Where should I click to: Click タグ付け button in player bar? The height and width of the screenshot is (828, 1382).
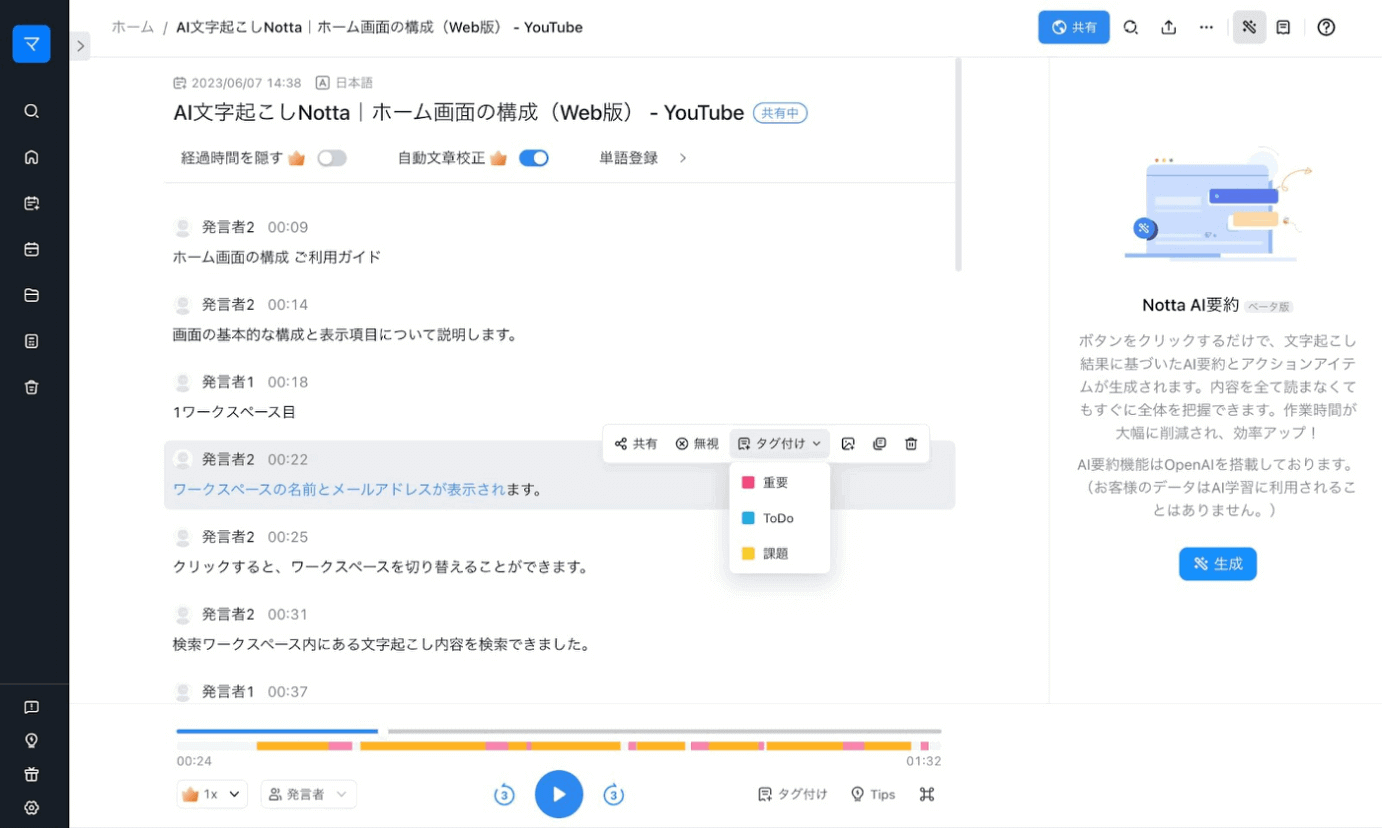click(793, 794)
